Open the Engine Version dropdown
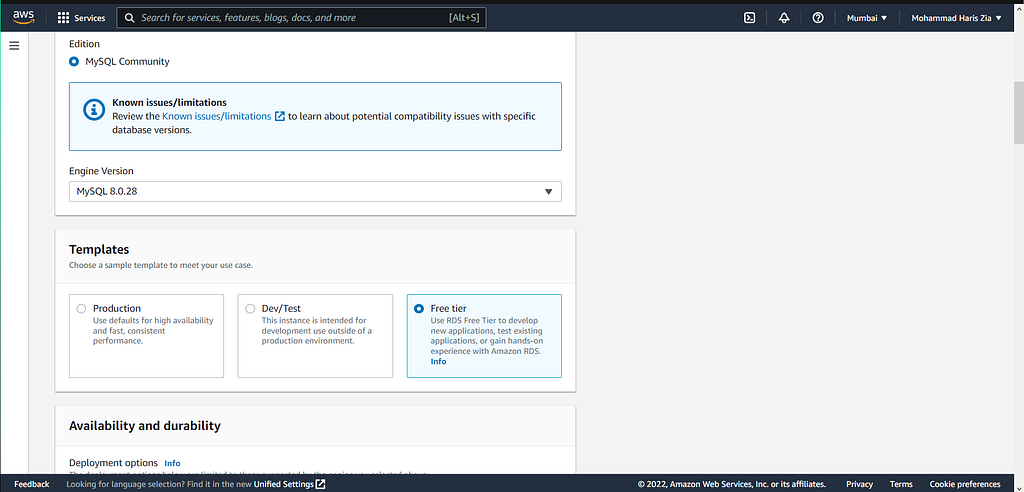Screen dimensions: 1024x492 [x=315, y=191]
